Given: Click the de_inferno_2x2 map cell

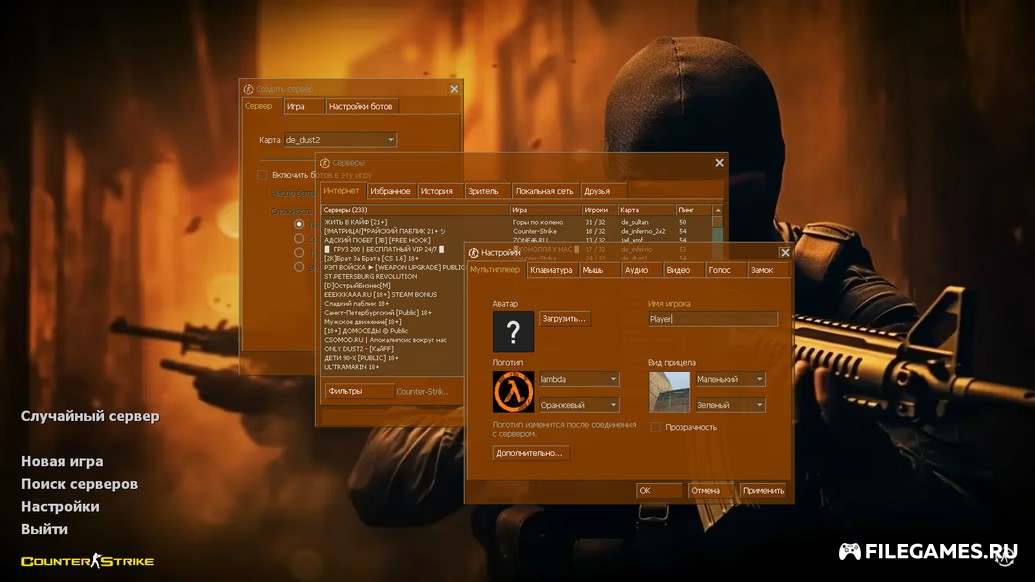Looking at the screenshot, I should tap(643, 232).
